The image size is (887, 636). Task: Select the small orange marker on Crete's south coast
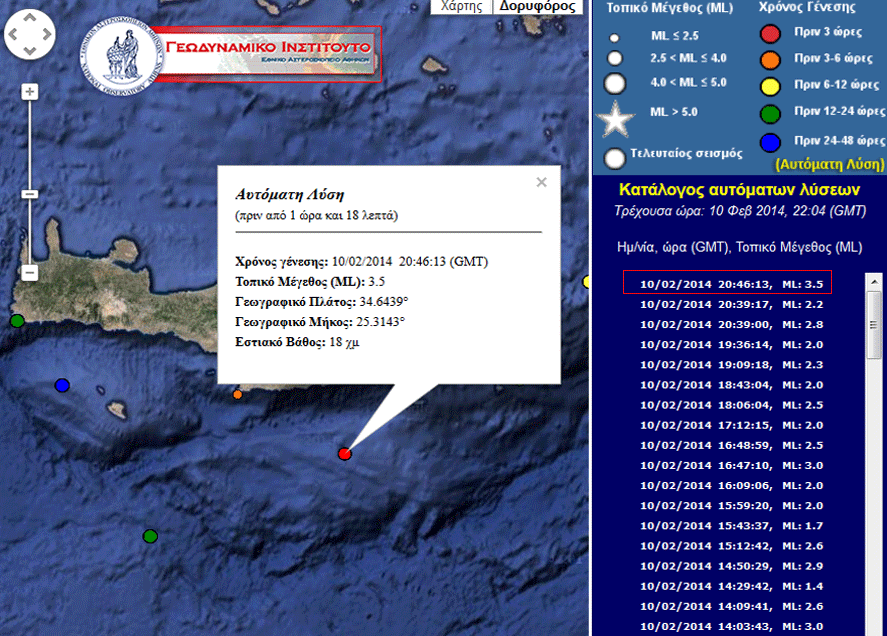238,394
